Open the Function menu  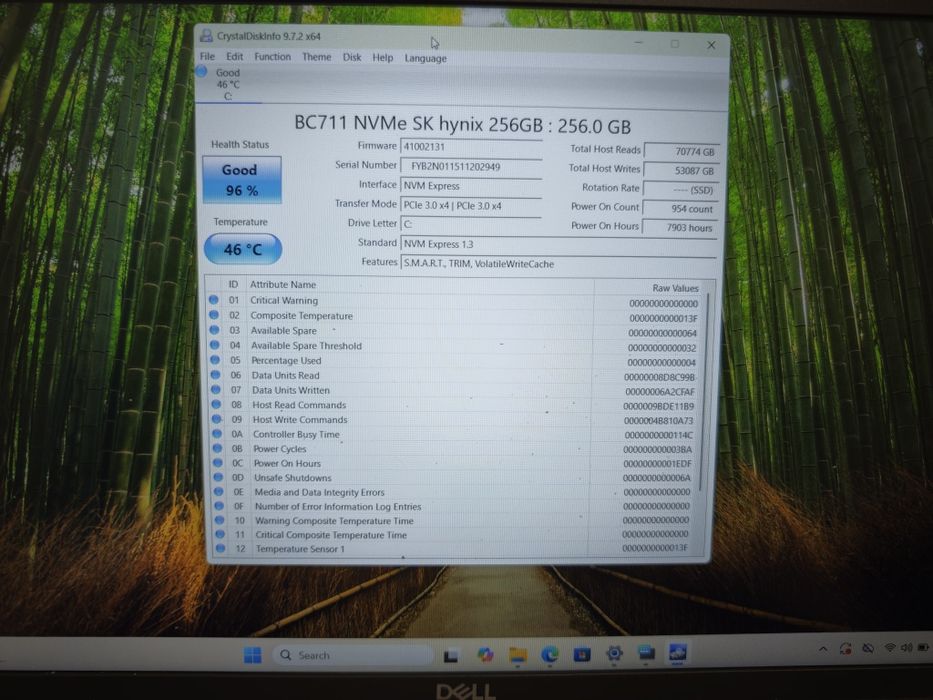[x=273, y=57]
